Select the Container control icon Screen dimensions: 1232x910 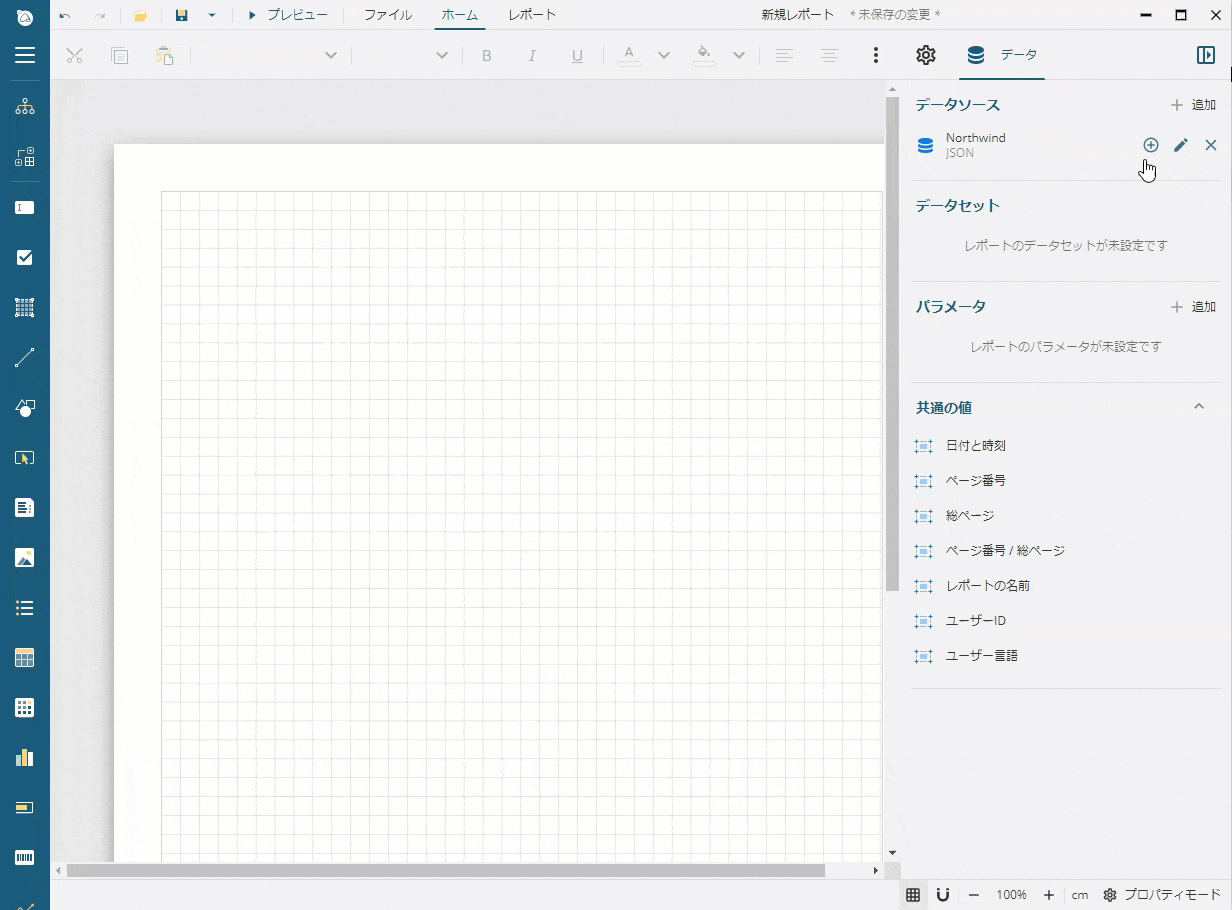[25, 308]
